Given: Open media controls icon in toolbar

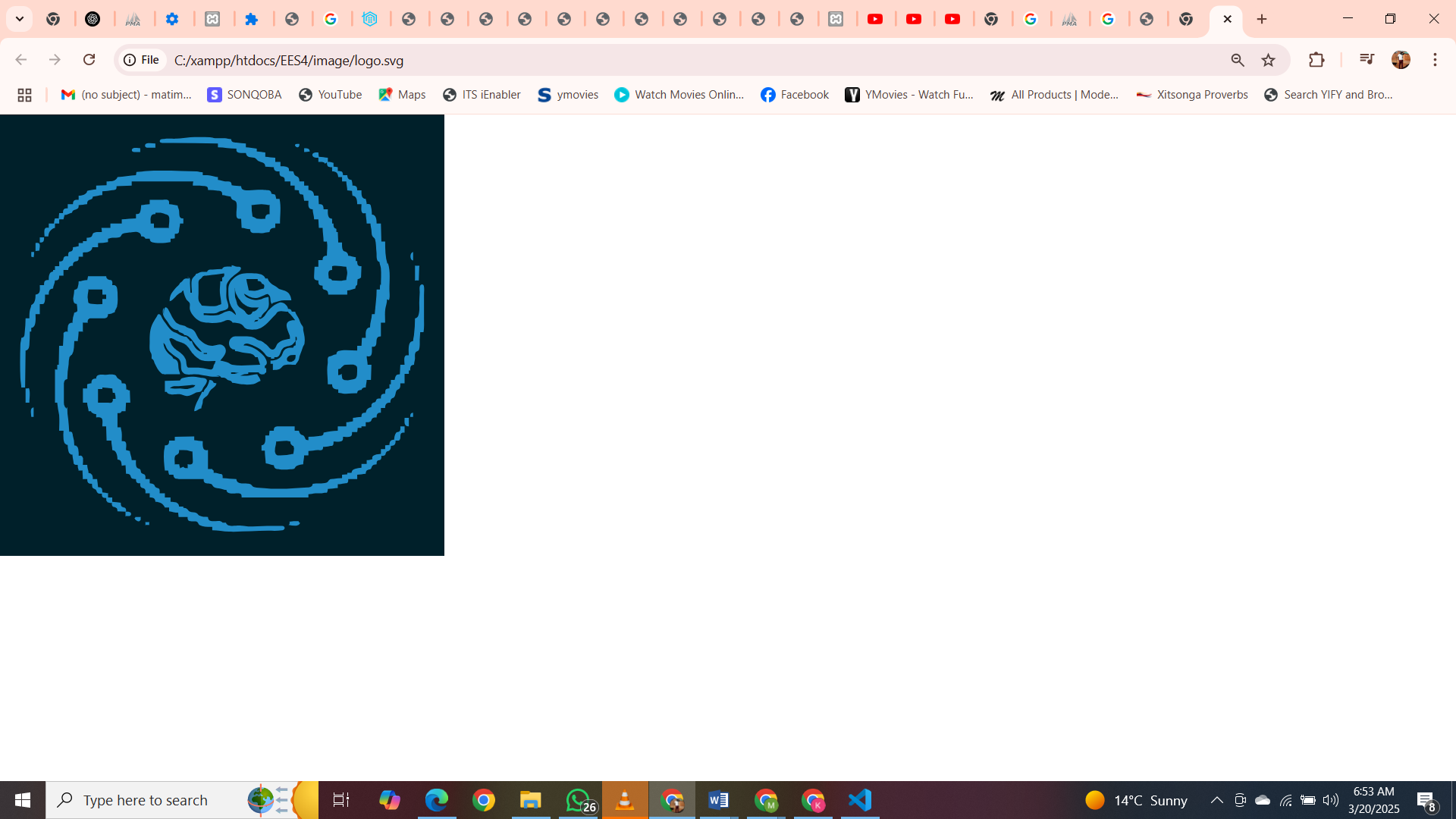Looking at the screenshot, I should click(1367, 60).
